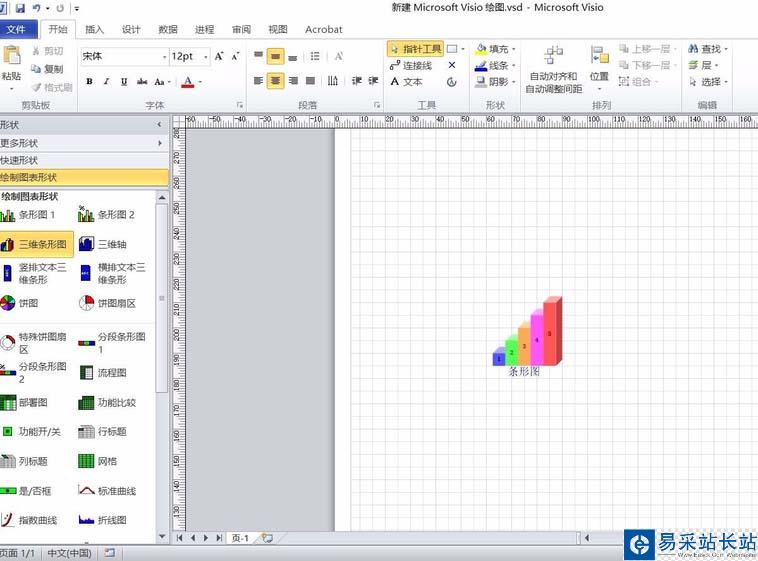Viewport: 758px width, 561px height.
Task: Switch to the 设计 ribbon tab
Action: click(x=131, y=30)
